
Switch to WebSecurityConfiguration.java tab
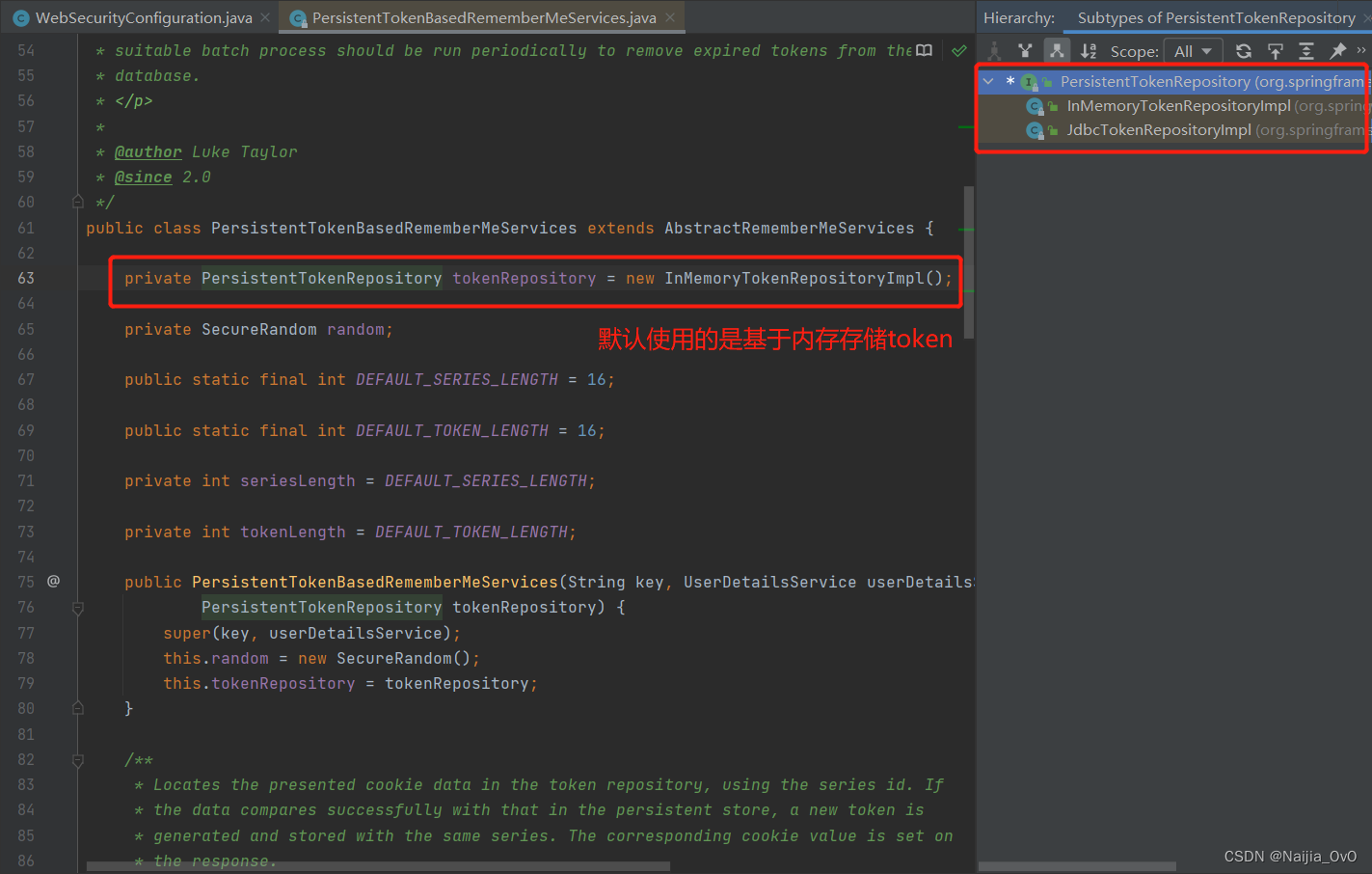pos(142,17)
